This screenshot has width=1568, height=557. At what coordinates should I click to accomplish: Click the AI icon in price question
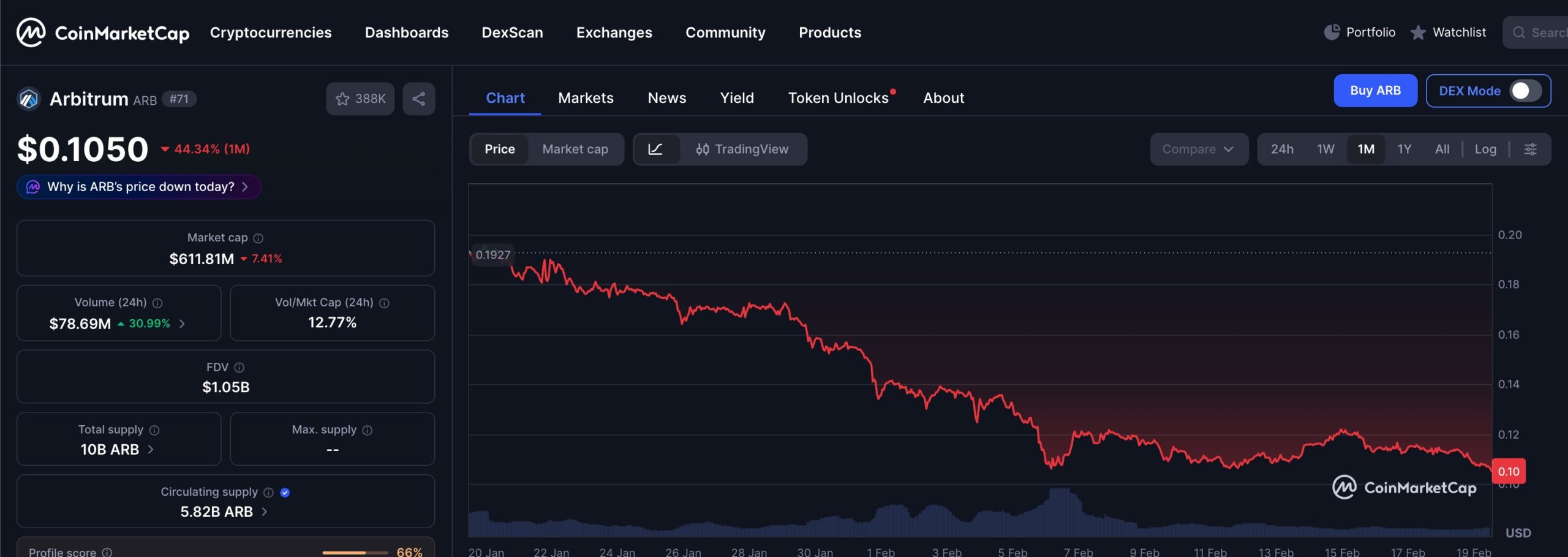click(33, 186)
